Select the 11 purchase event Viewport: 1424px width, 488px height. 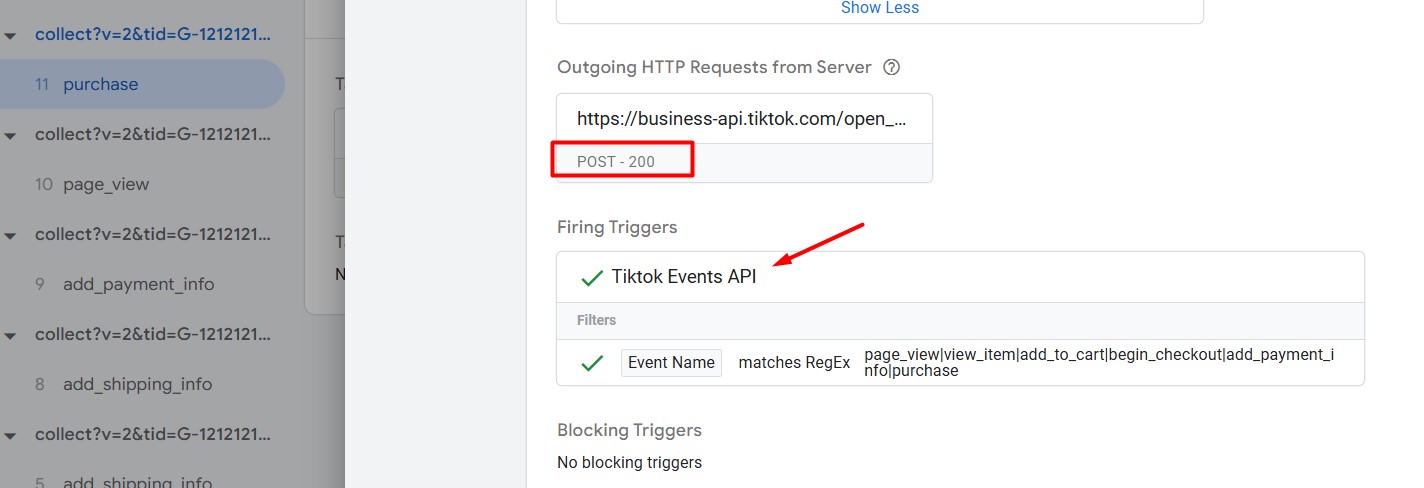(x=142, y=84)
